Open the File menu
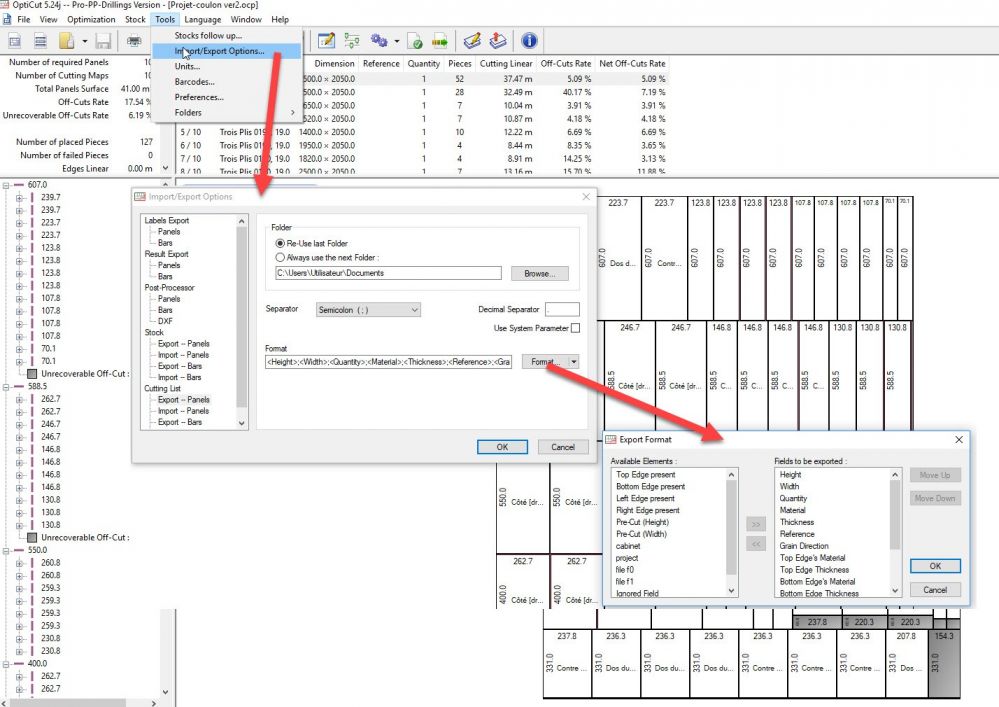This screenshot has height=707, width=999. (24, 19)
